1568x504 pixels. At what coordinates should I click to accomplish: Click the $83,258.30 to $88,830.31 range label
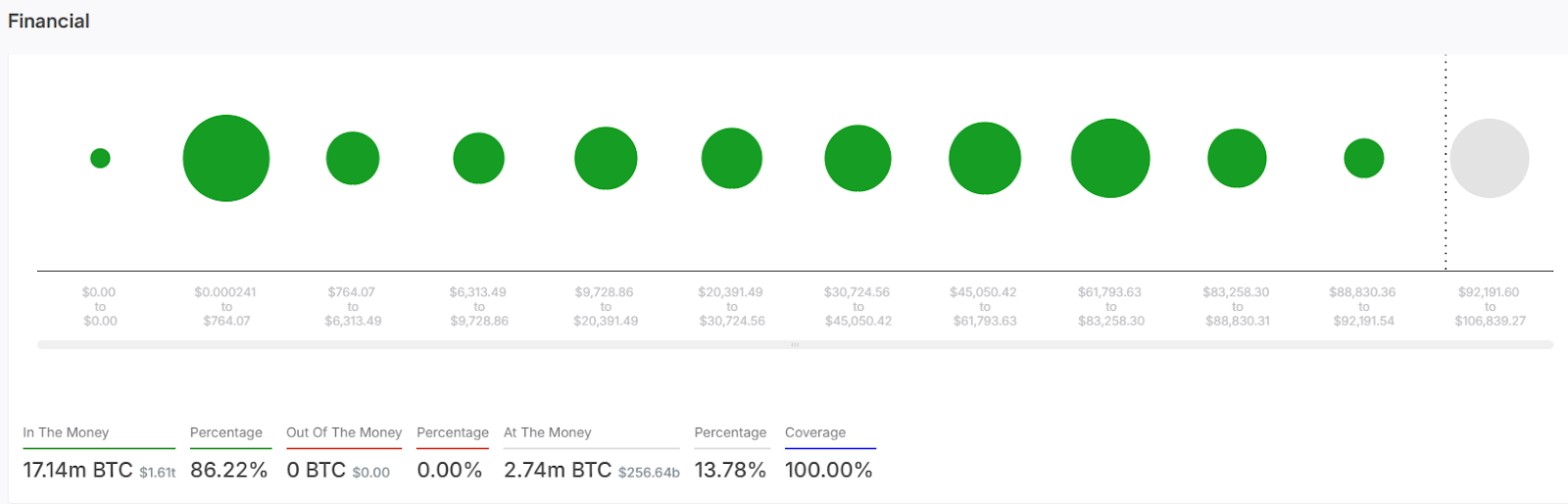pos(1237,306)
